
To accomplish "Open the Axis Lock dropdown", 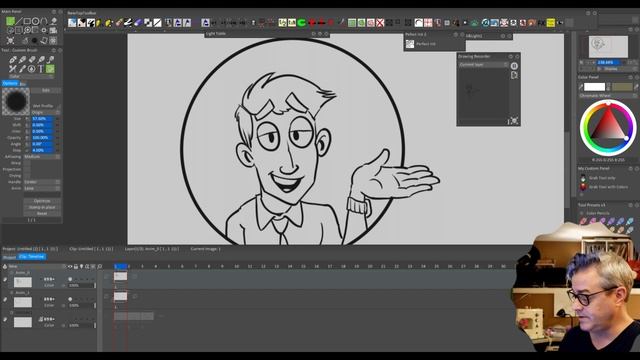I will pos(42,189).
